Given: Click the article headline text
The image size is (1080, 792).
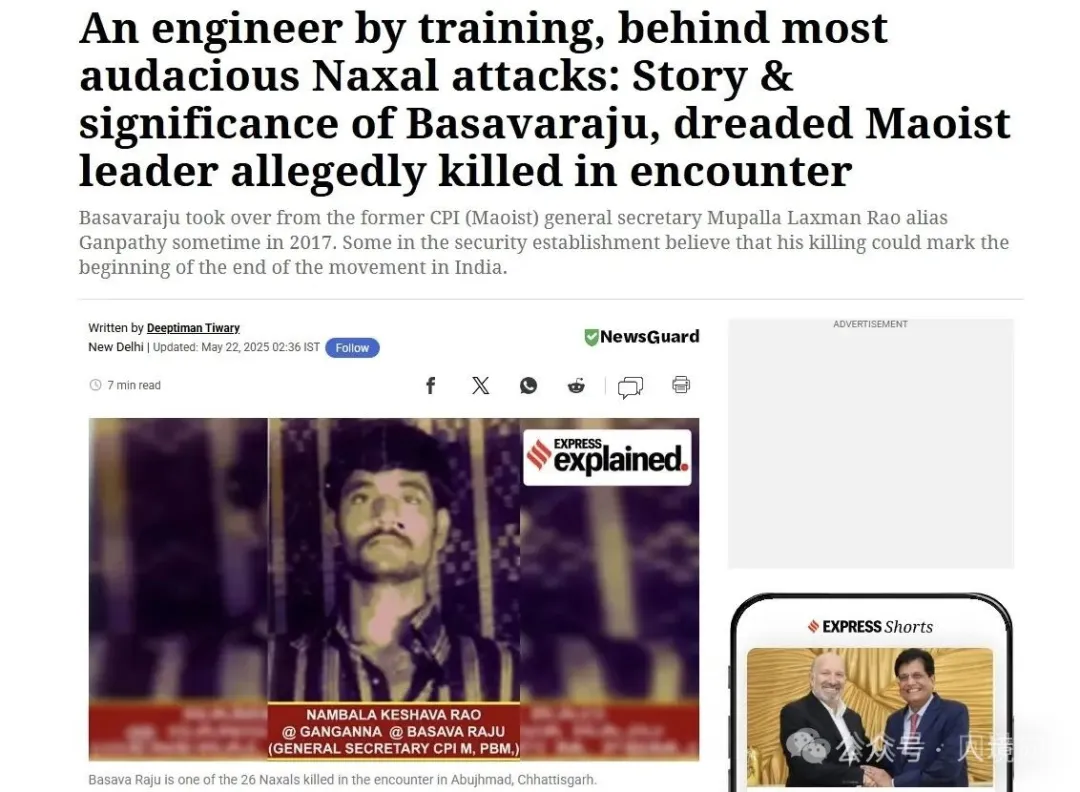Looking at the screenshot, I should point(544,100).
